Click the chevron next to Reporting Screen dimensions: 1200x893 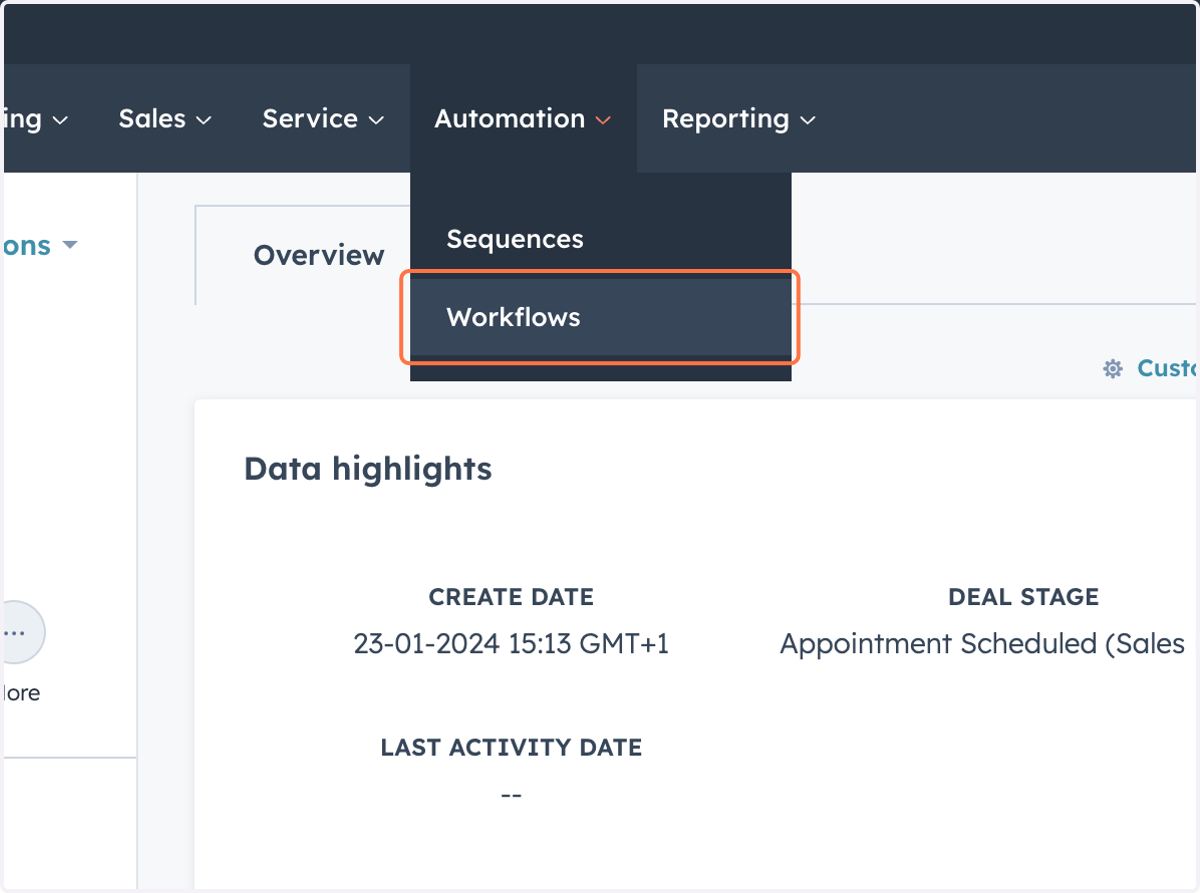[x=808, y=120]
